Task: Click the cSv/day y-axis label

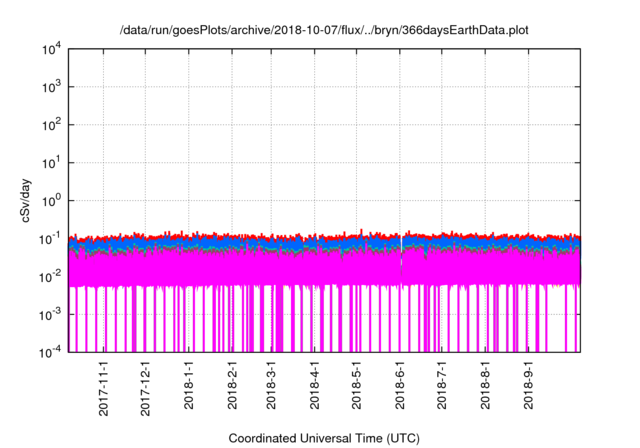Action: 25,200
